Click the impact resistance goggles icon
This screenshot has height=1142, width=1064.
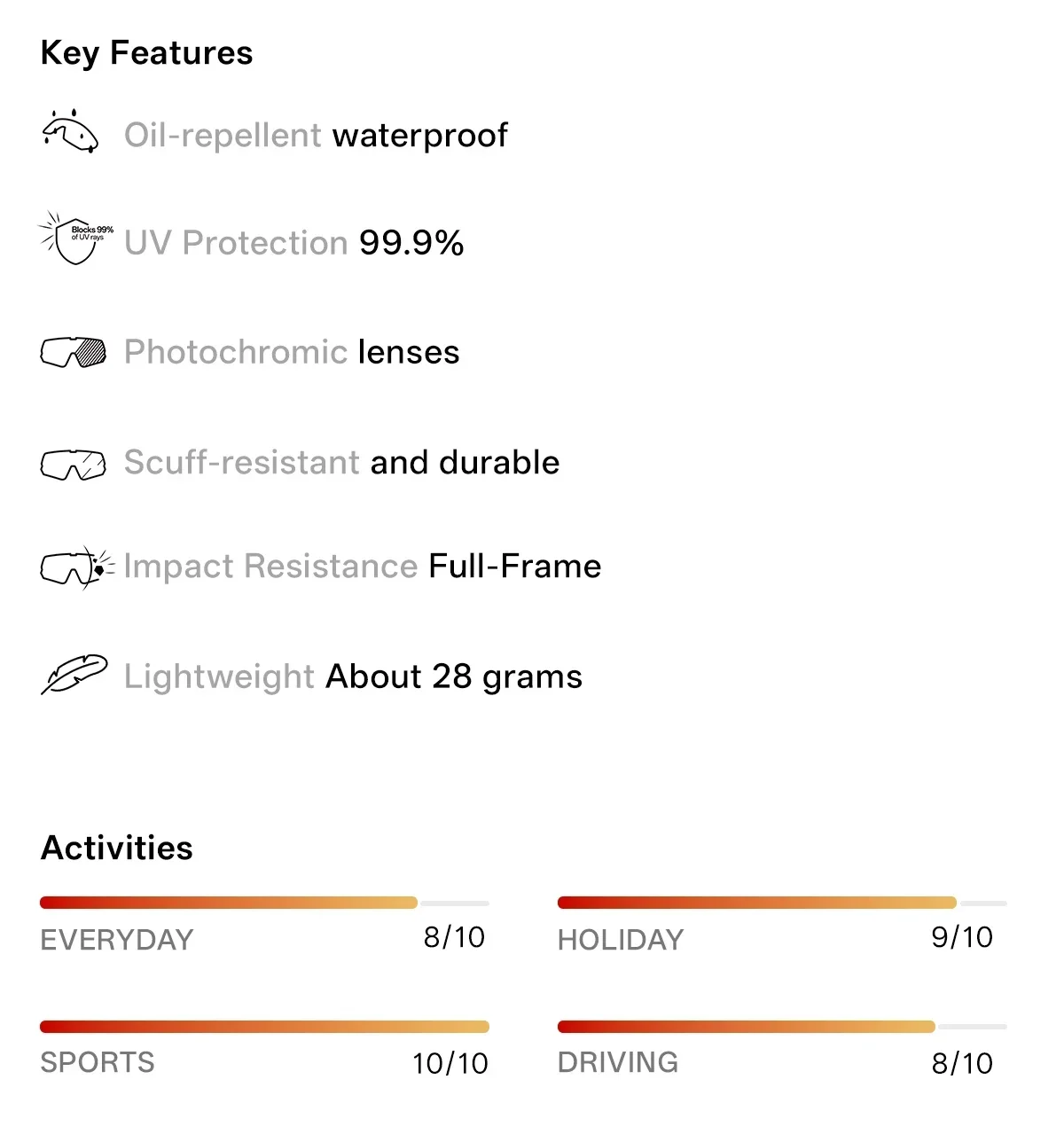tap(77, 567)
